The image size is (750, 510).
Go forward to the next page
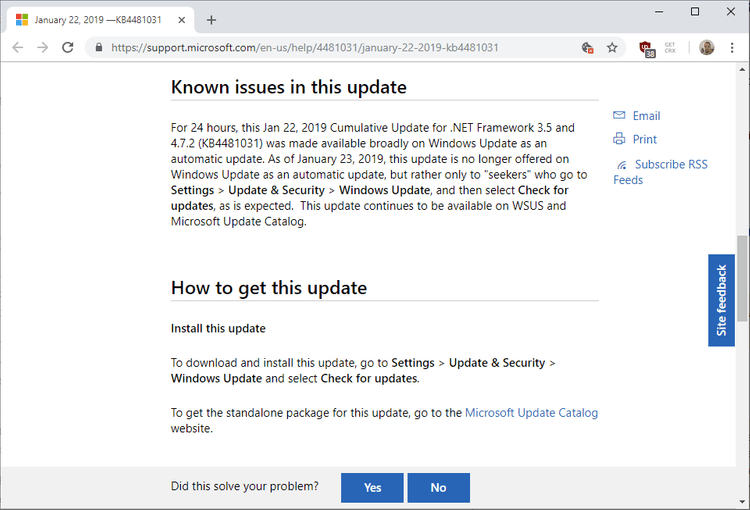tap(43, 47)
